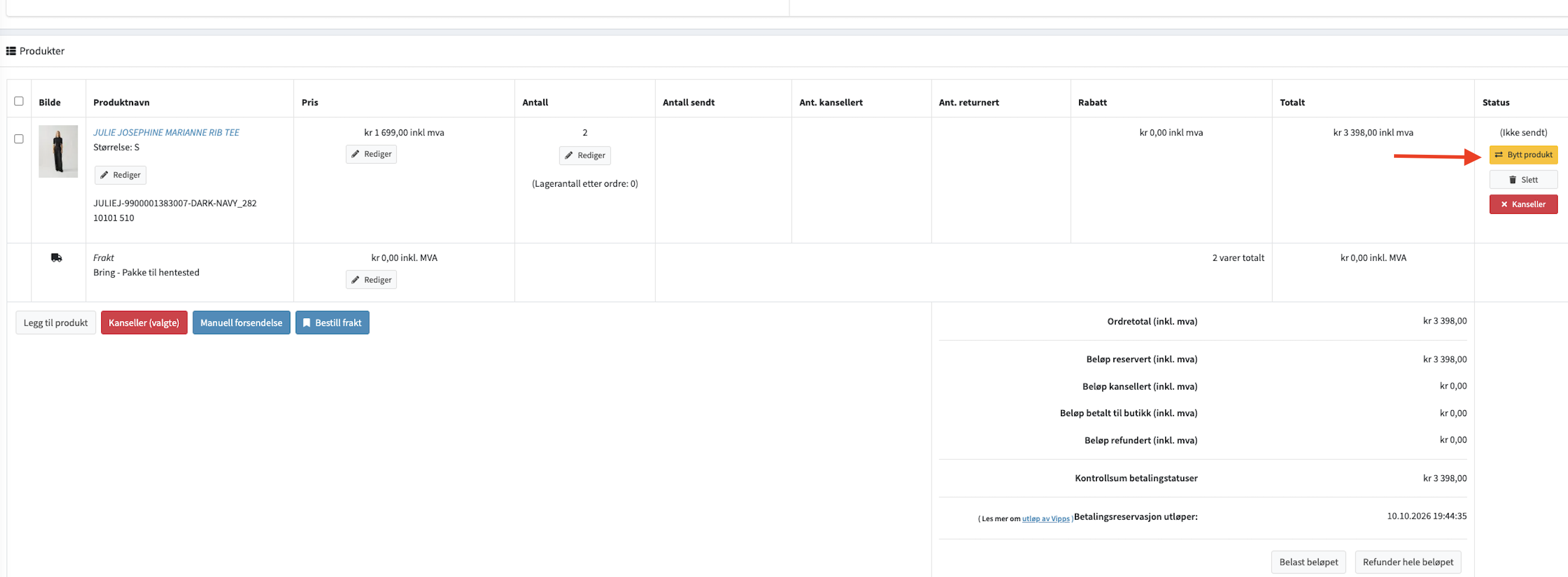Click the Produkter list icon in section header
Image resolution: width=1568 pixels, height=577 pixels.
tap(11, 51)
